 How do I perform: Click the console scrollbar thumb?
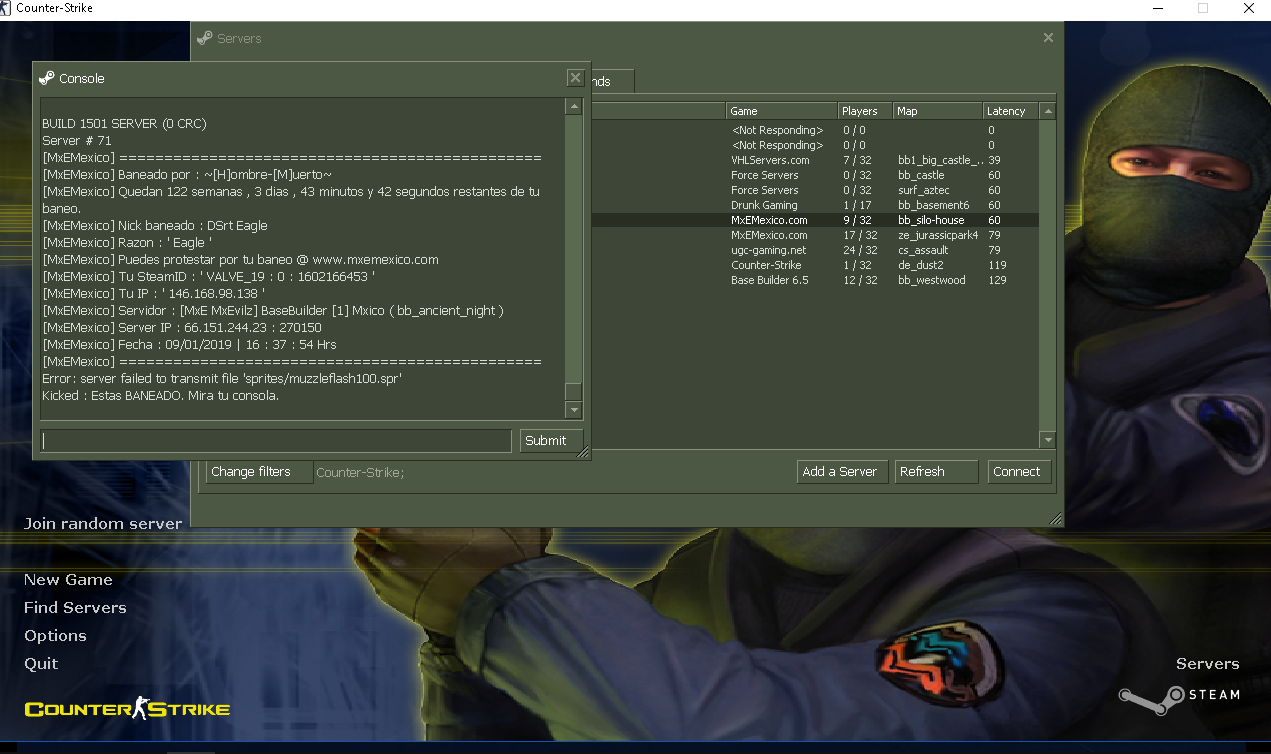[x=573, y=391]
